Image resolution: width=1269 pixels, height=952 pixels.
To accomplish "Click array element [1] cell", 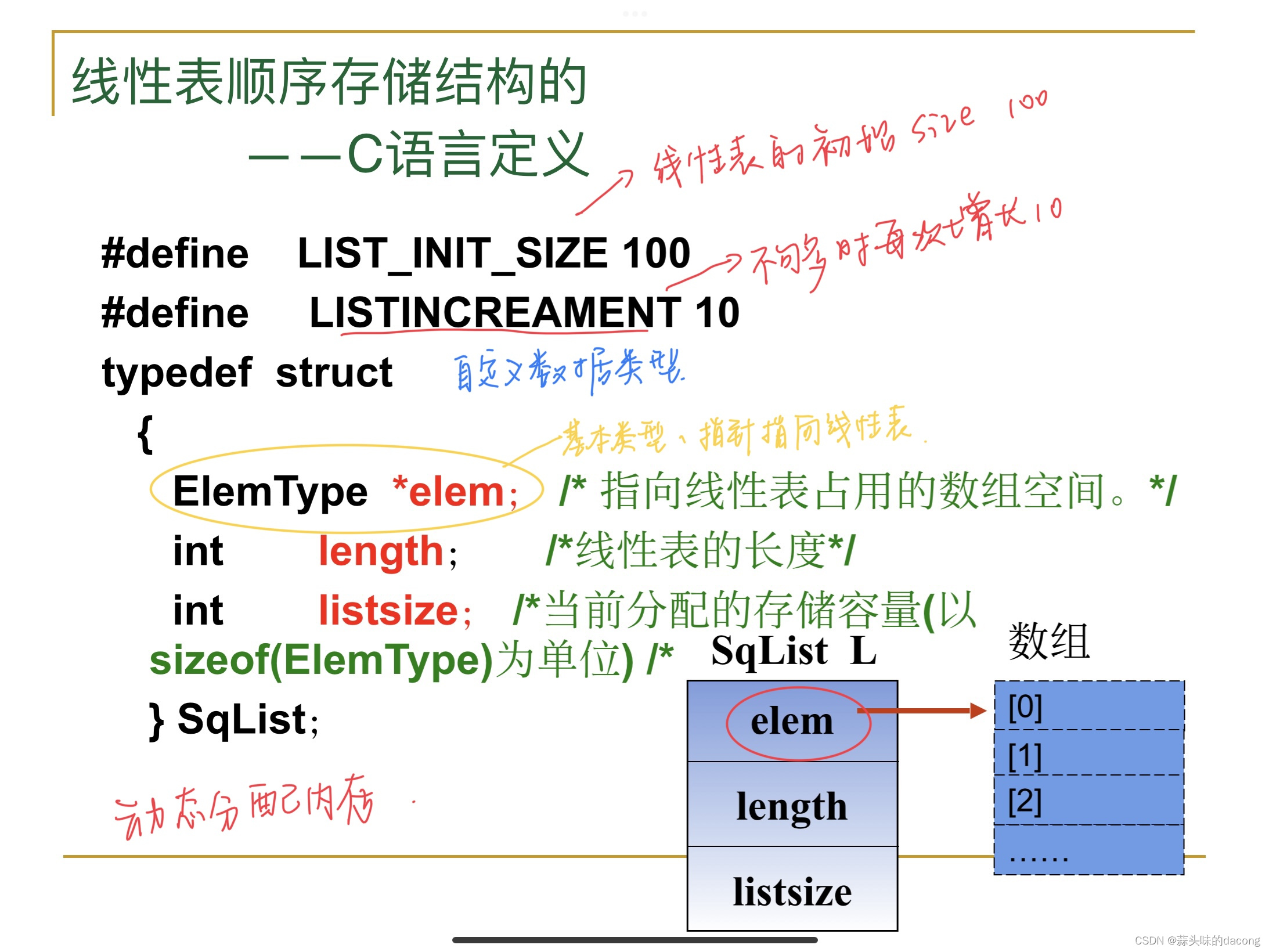I will coord(1088,753).
